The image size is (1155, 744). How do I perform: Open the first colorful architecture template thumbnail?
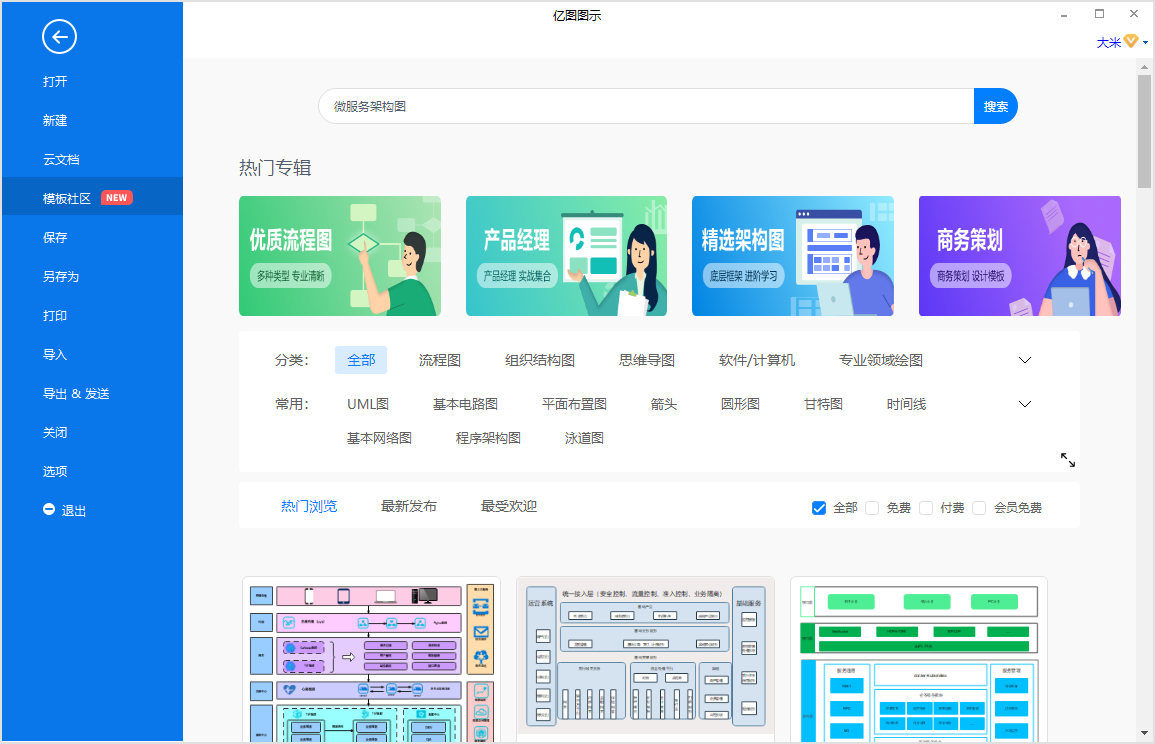pyautogui.click(x=371, y=660)
